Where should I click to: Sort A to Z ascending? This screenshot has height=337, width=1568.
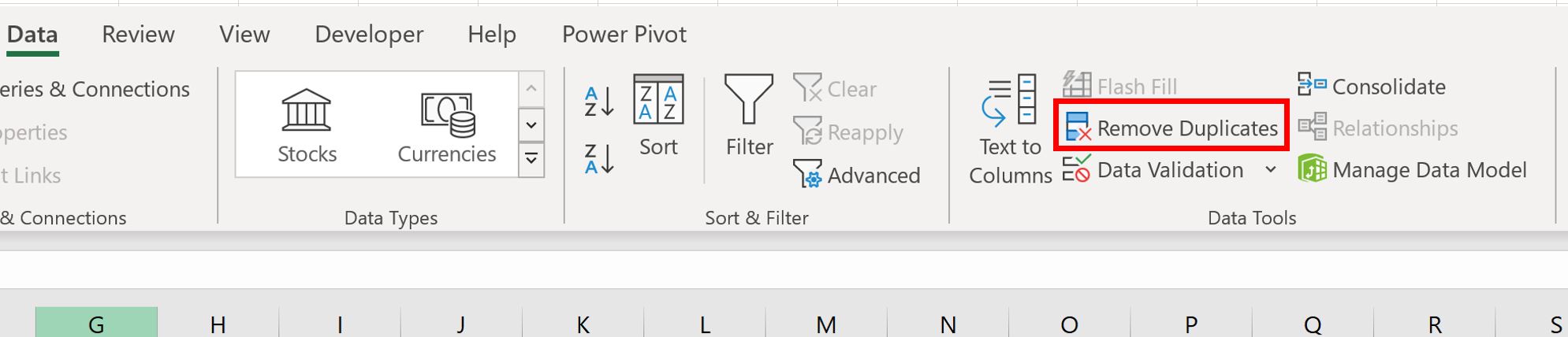(599, 102)
